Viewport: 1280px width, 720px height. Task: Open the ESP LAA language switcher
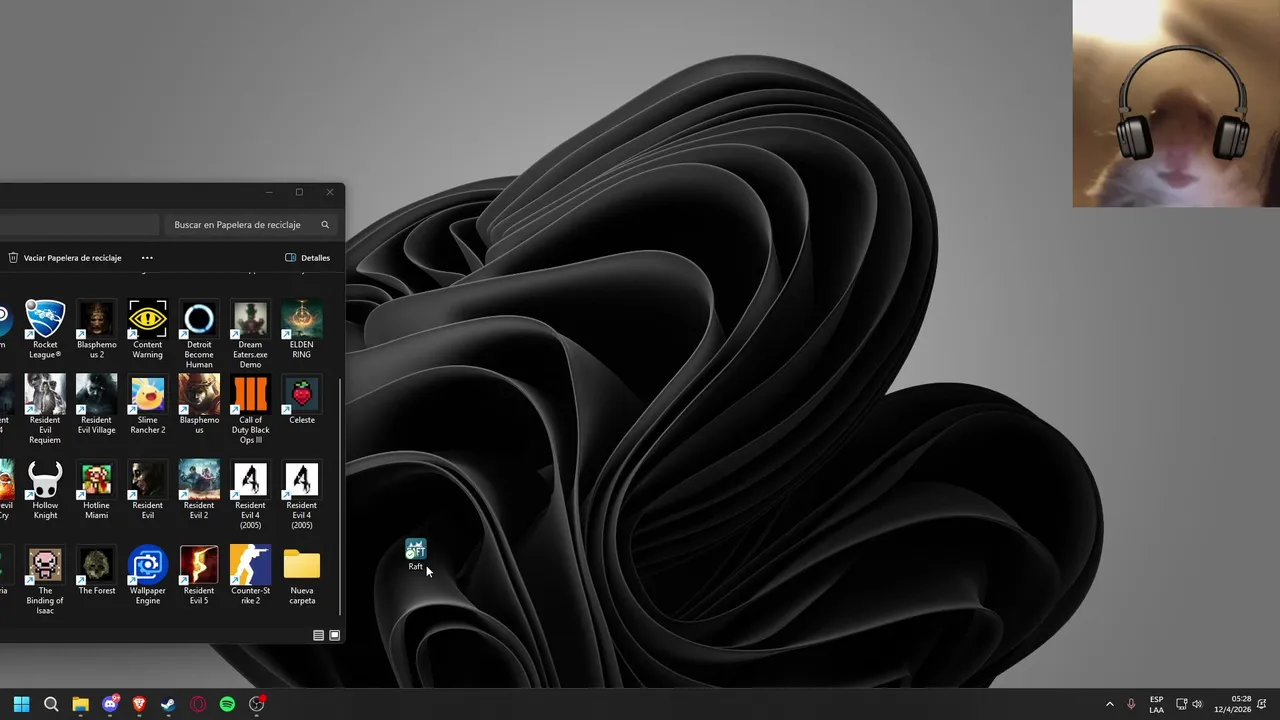(x=1156, y=704)
